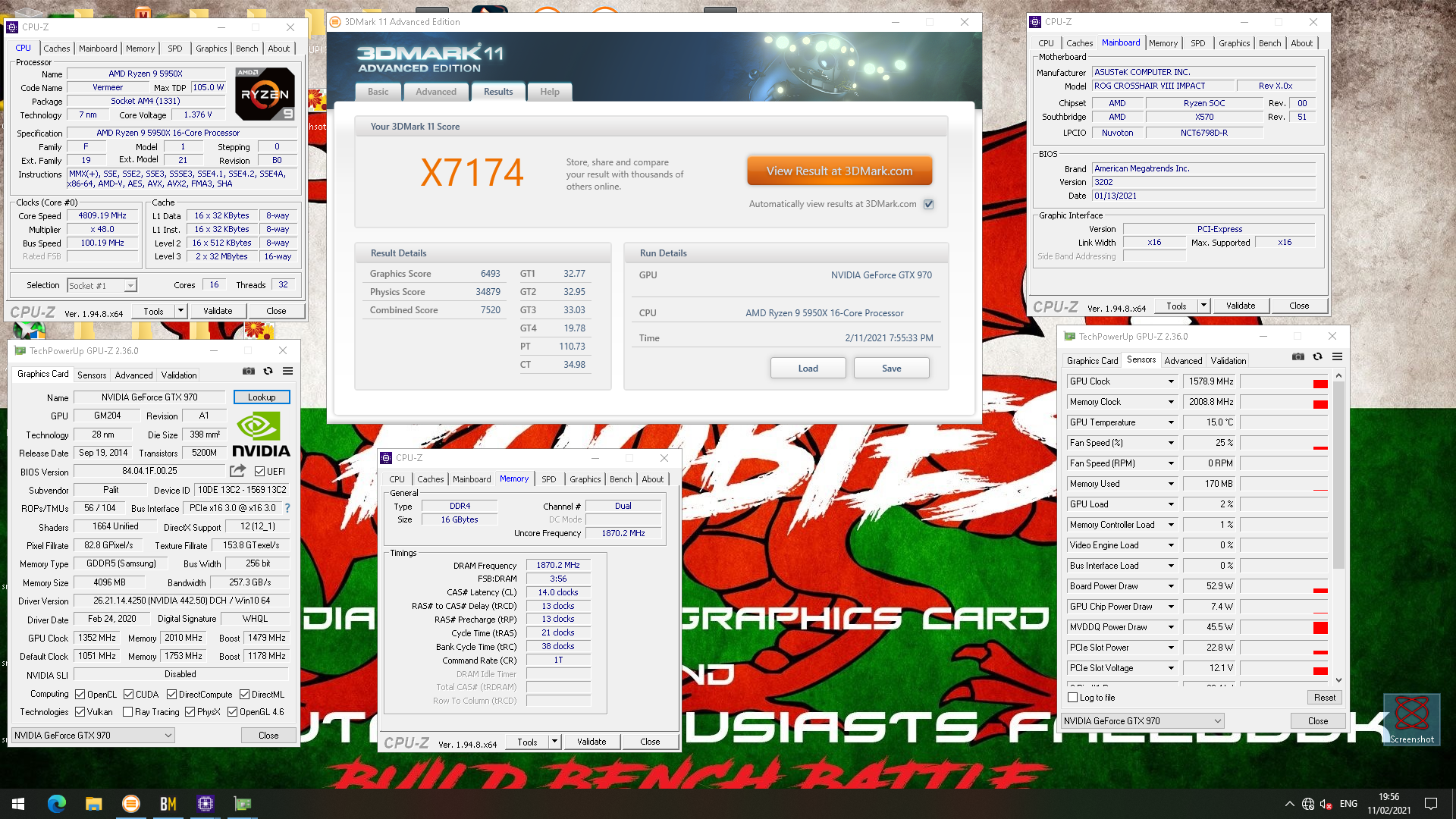Click Load button in Run Details
The height and width of the screenshot is (819, 1456).
pos(808,369)
